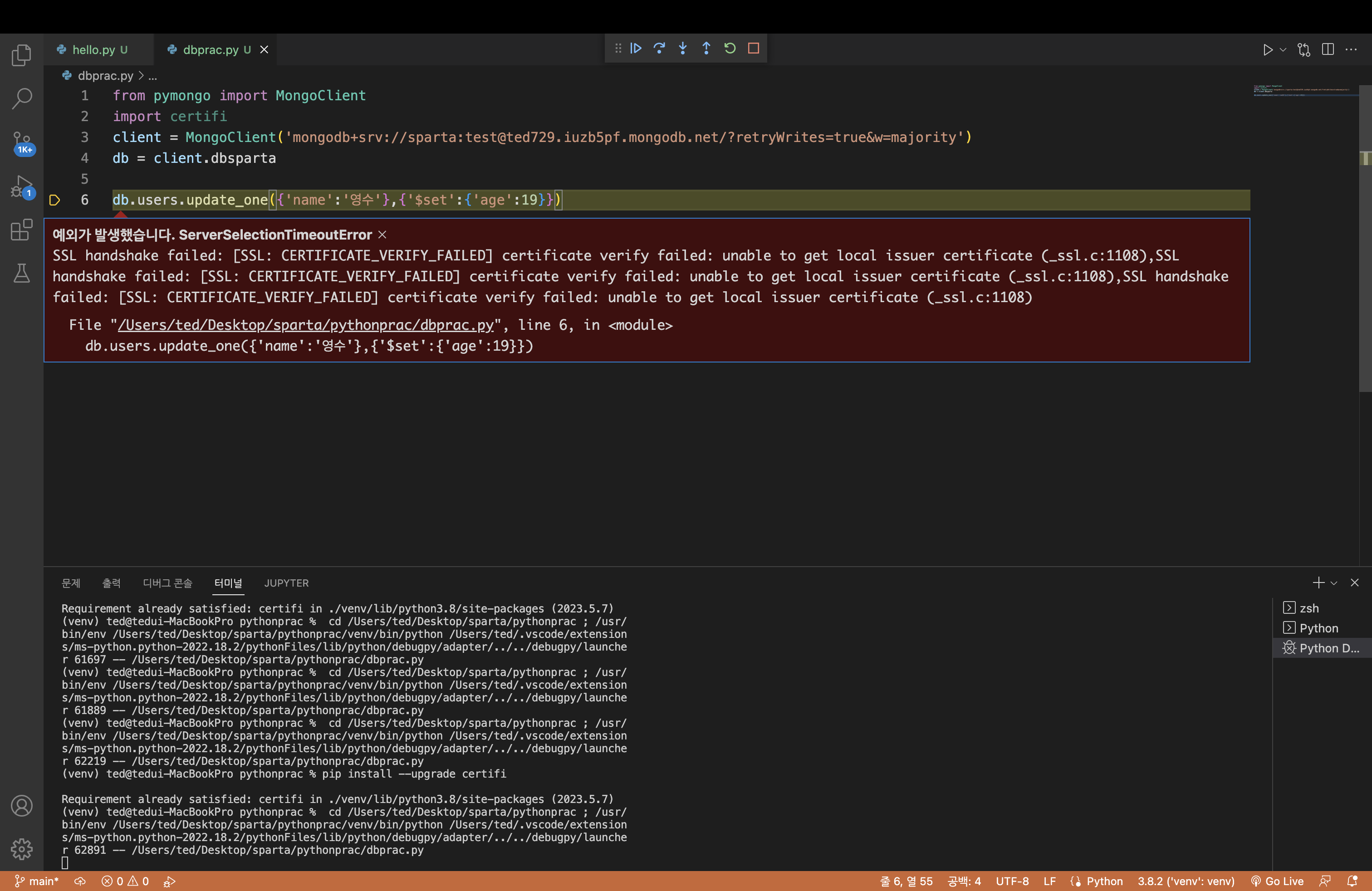The image size is (1372, 891).
Task: Click the editor vertical scrollbar
Action: tap(1365, 239)
